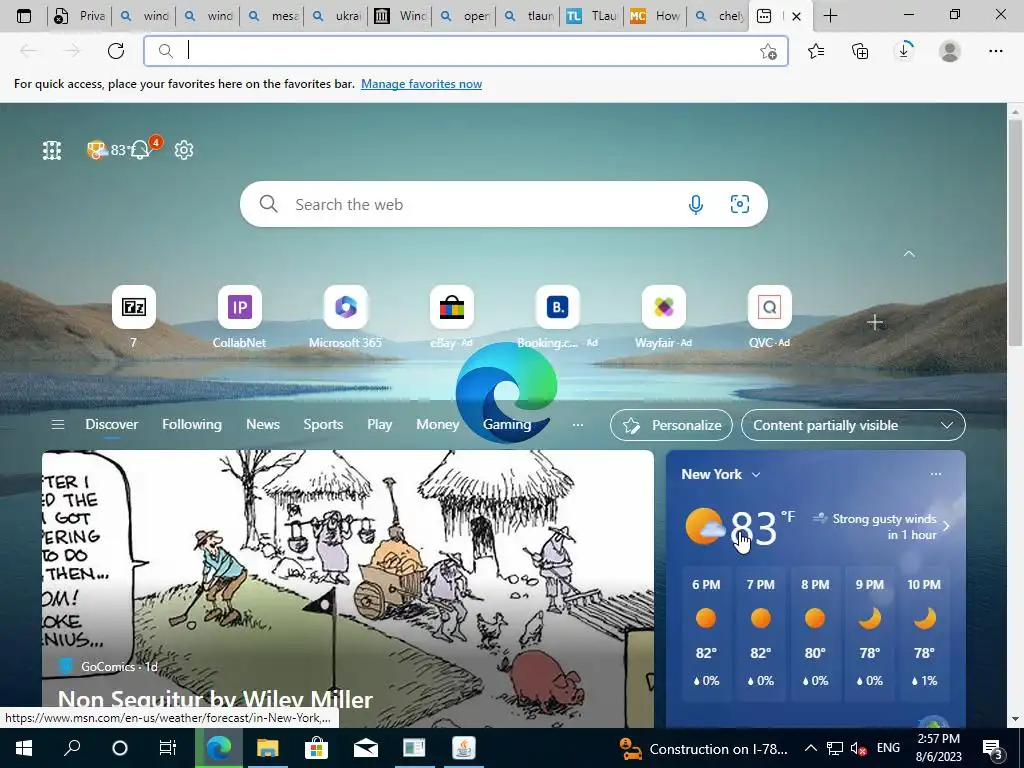The width and height of the screenshot is (1024, 768).
Task: Click the Personalize button
Action: point(671,425)
